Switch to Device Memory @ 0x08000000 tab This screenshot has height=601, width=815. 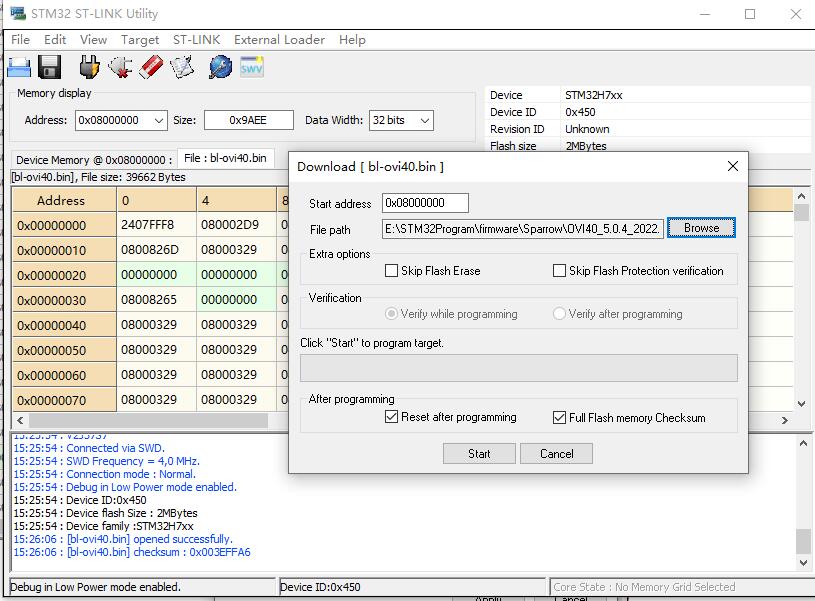pos(94,160)
